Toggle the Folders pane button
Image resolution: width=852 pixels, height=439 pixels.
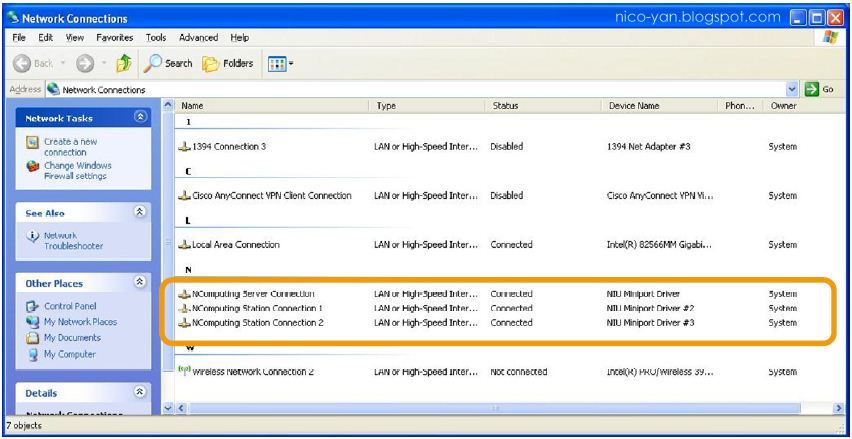[228, 64]
